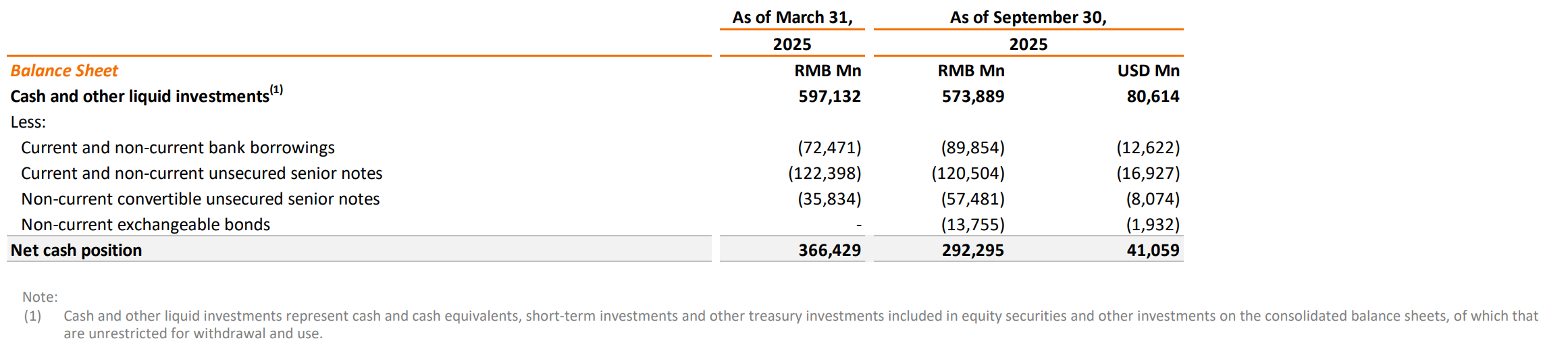Select the bank borrowings row label
The image size is (1568, 347).
coord(178,148)
